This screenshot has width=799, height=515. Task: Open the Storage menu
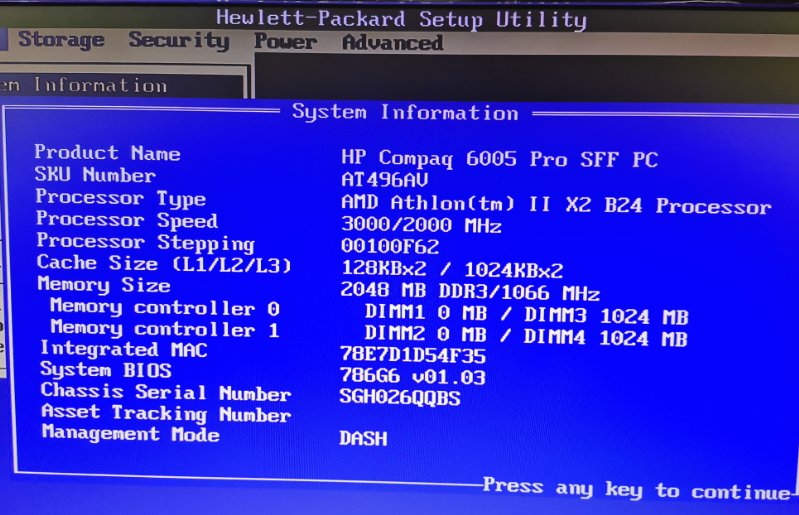coord(61,39)
